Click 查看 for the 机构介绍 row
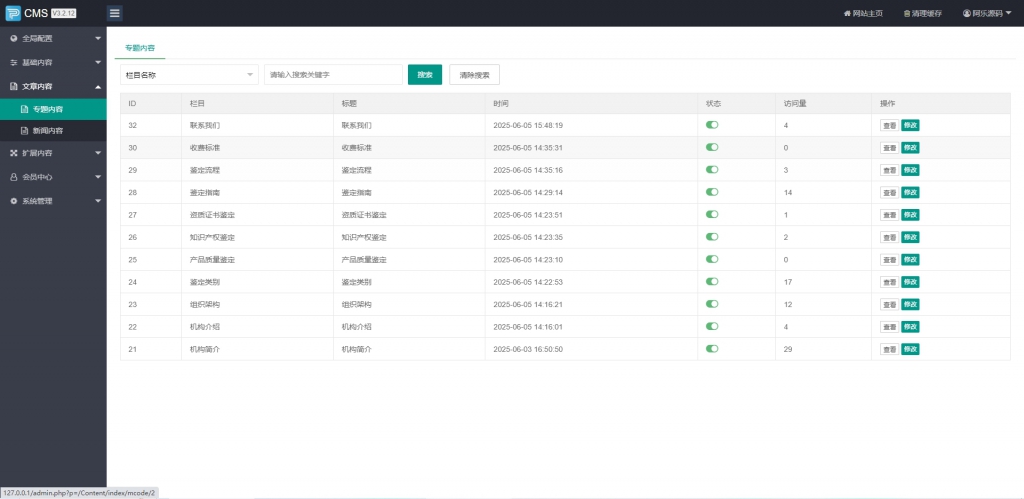Image resolution: width=1024 pixels, height=499 pixels. pos(889,327)
